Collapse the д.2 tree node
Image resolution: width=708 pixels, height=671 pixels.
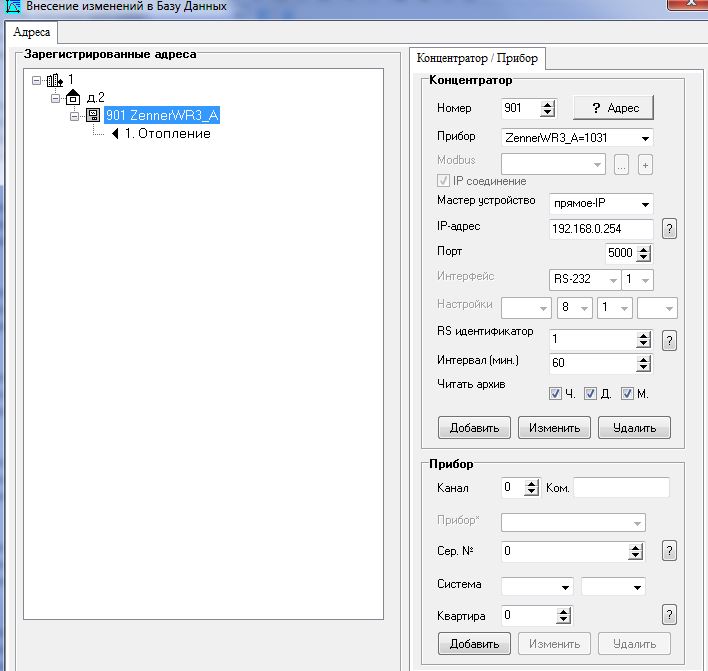(x=56, y=98)
